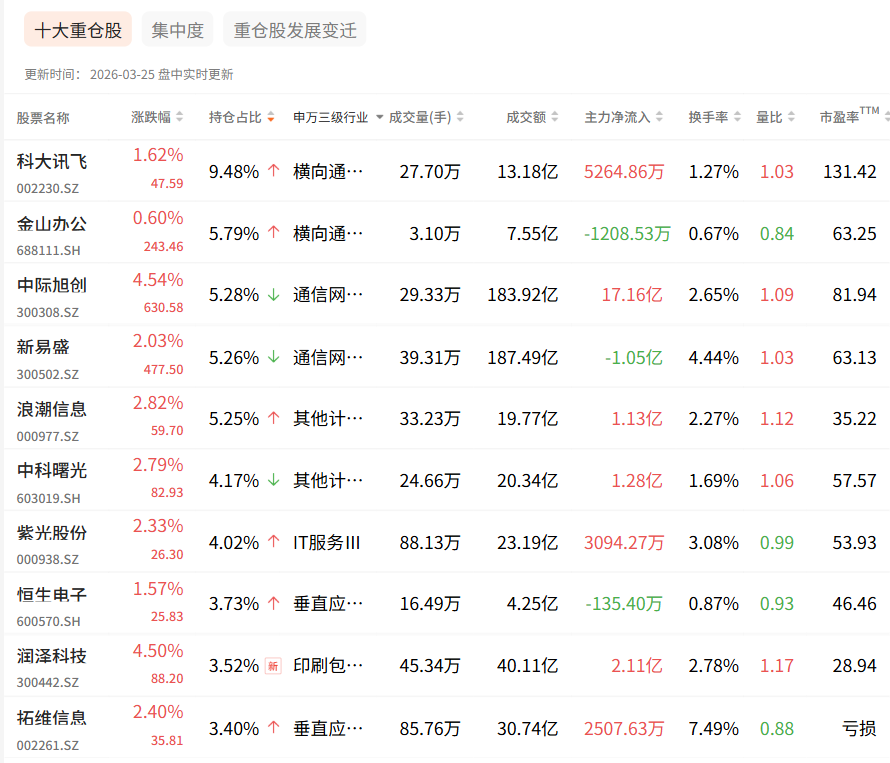
Task: Click stock code 300308.SZ
Action: (x=48, y=312)
